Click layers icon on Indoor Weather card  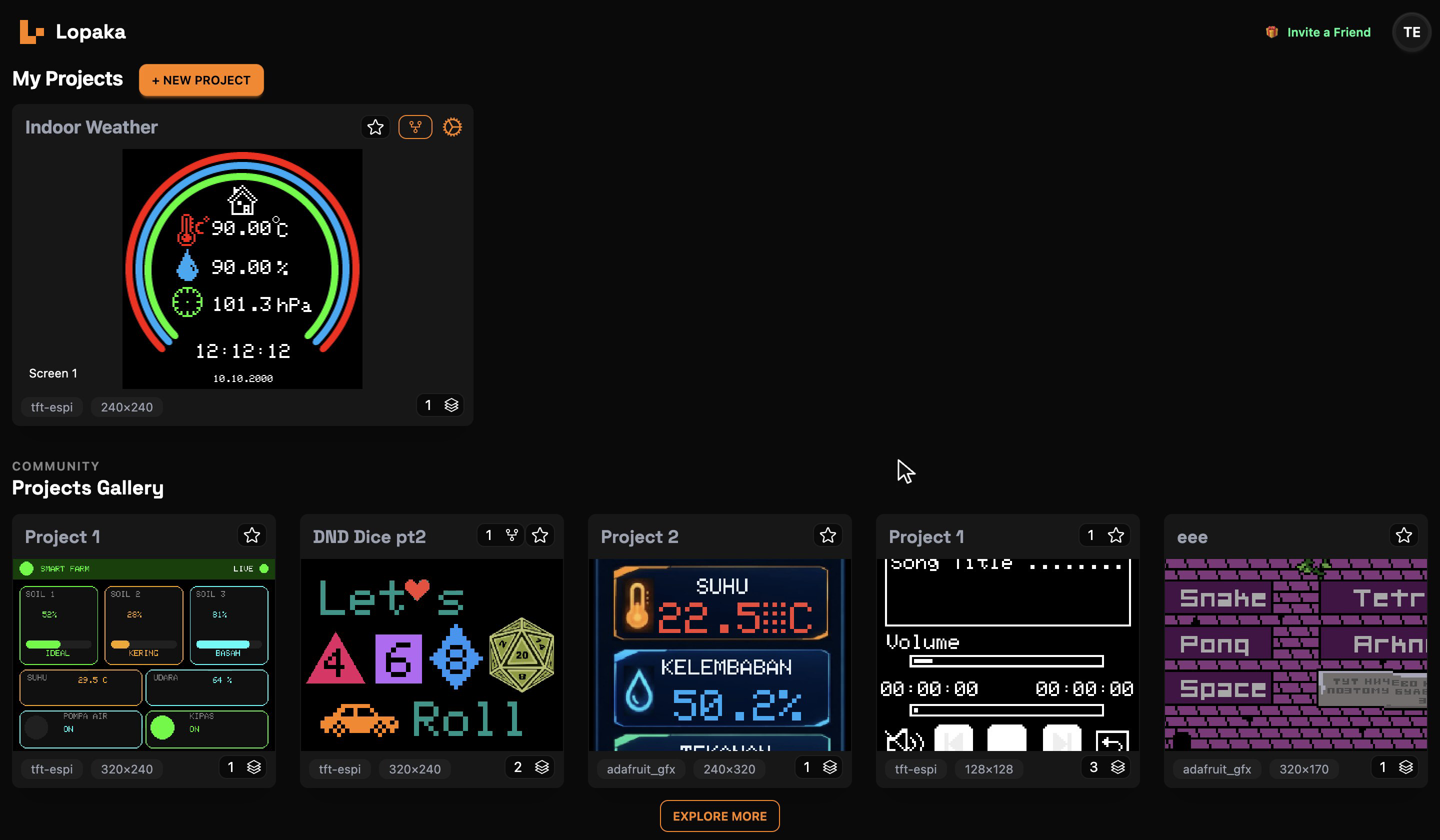(451, 405)
